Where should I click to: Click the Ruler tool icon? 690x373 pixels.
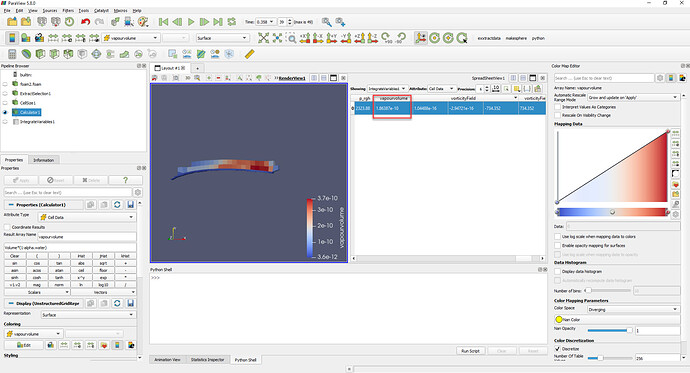coord(250,54)
